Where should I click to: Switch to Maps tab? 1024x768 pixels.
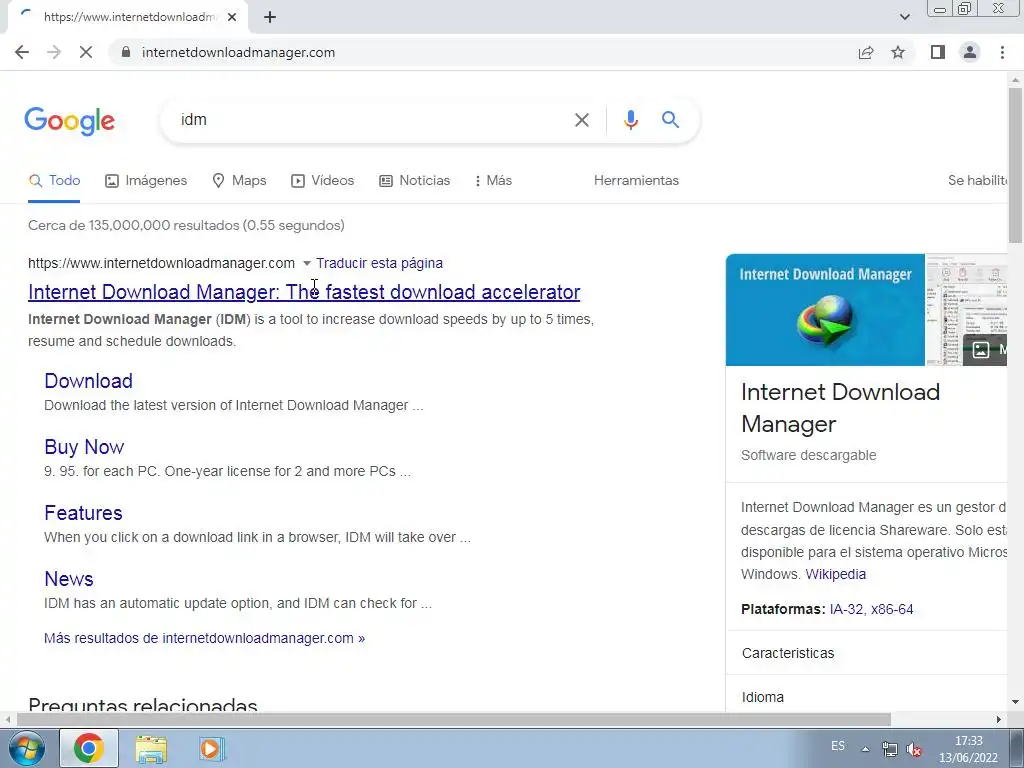tap(240, 181)
